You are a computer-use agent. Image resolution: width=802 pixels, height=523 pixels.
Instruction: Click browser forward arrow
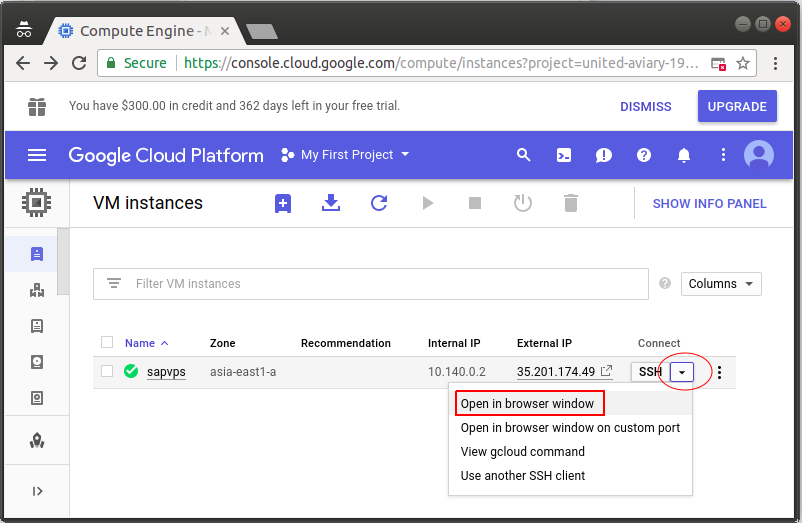51,63
